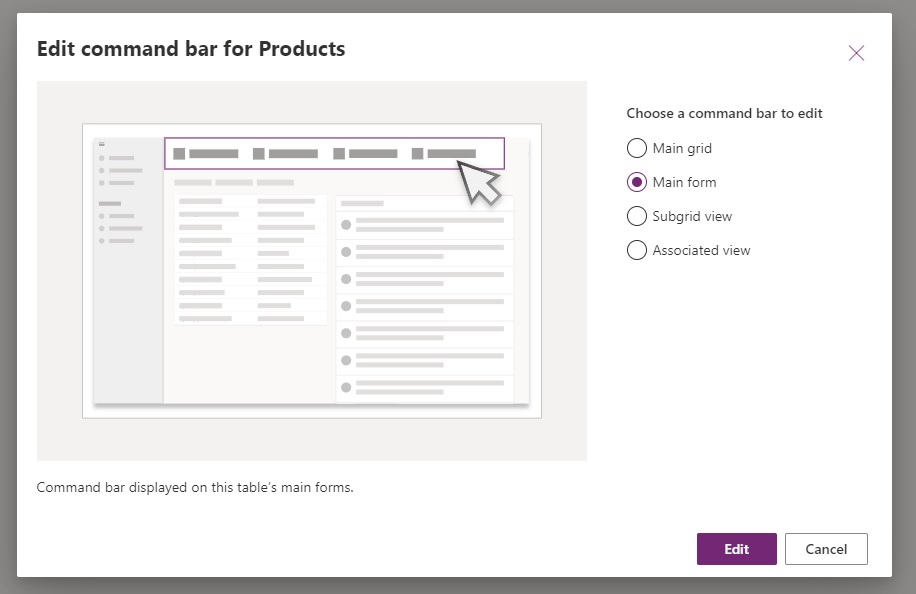
Task: Click the "Subgrid view" label text
Action: pos(692,216)
